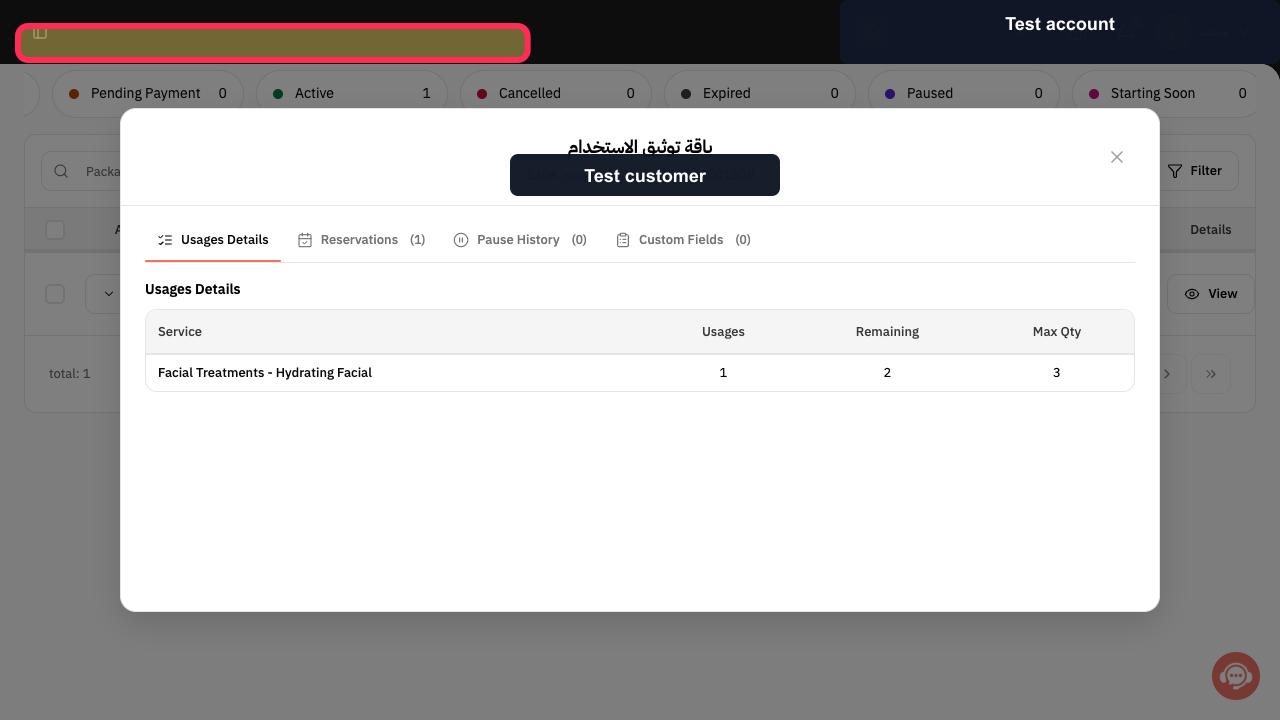Screen dimensions: 1280x720
Task: Click the Hydrating Facial service row
Action: (x=640, y=373)
